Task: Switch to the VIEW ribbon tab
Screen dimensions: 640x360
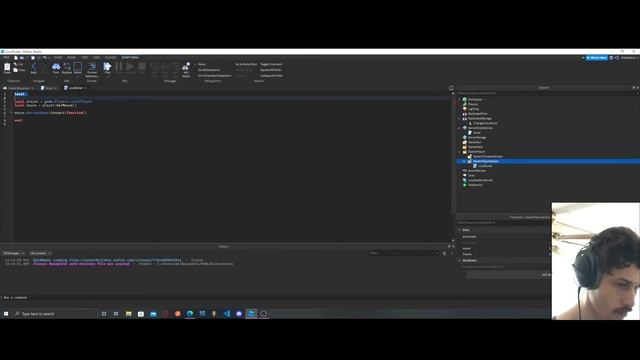Action: click(x=96, y=58)
